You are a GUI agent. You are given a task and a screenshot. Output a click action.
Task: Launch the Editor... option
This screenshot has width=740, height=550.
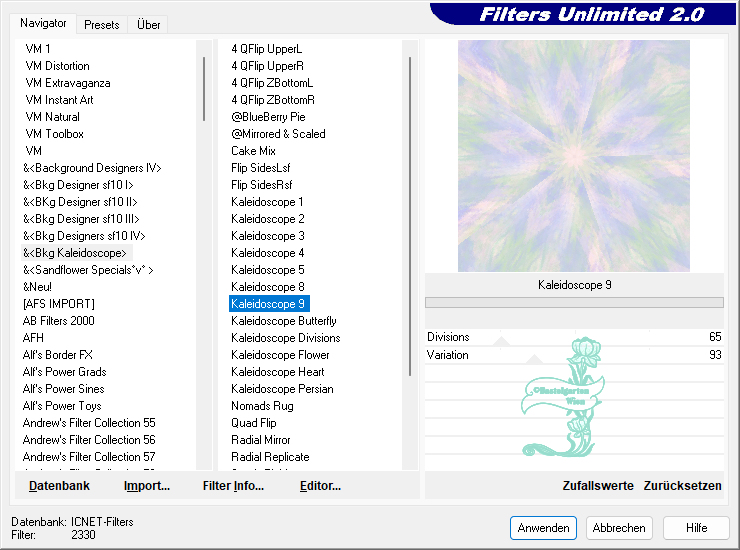[x=320, y=486]
